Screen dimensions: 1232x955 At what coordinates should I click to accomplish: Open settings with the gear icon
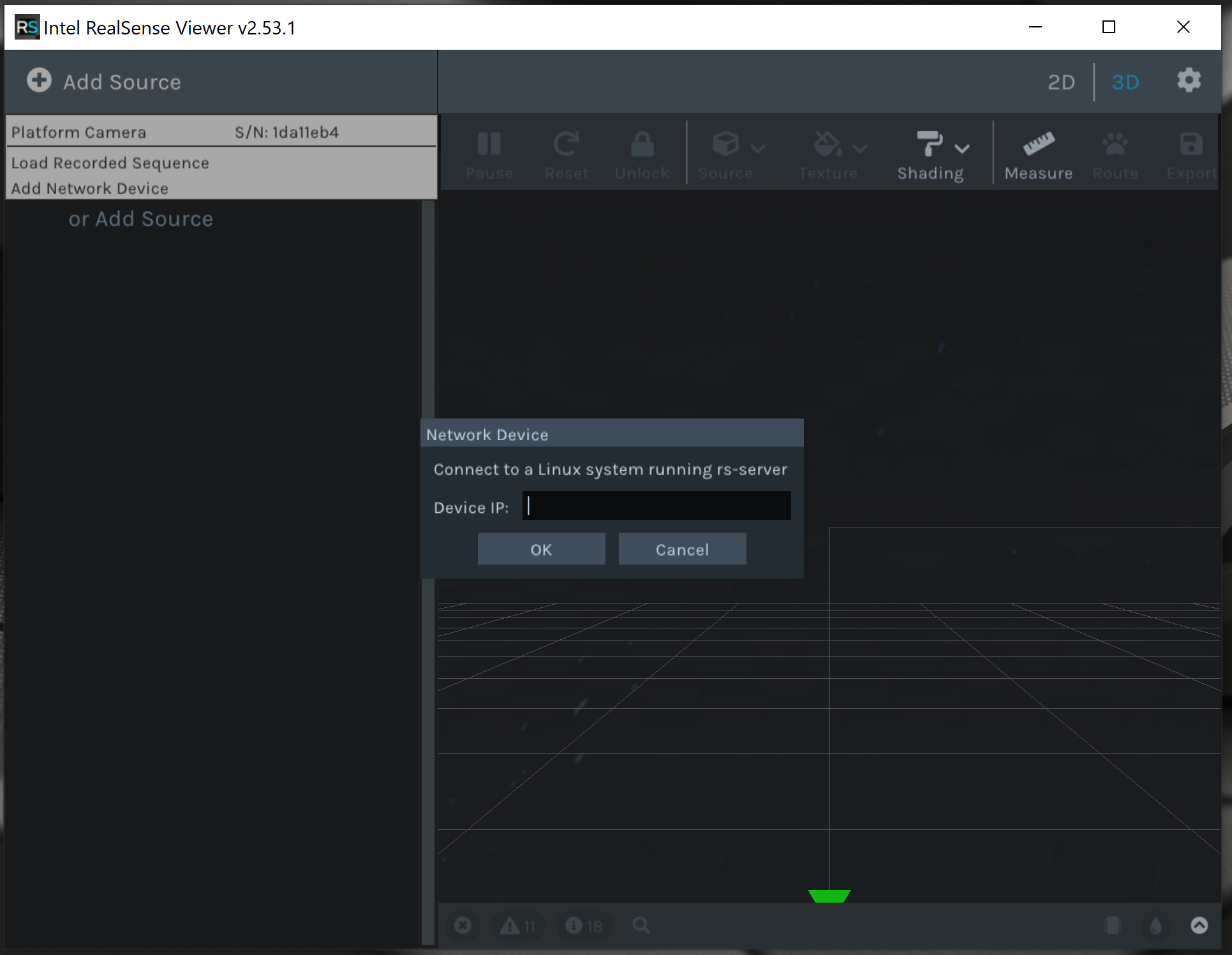point(1189,81)
